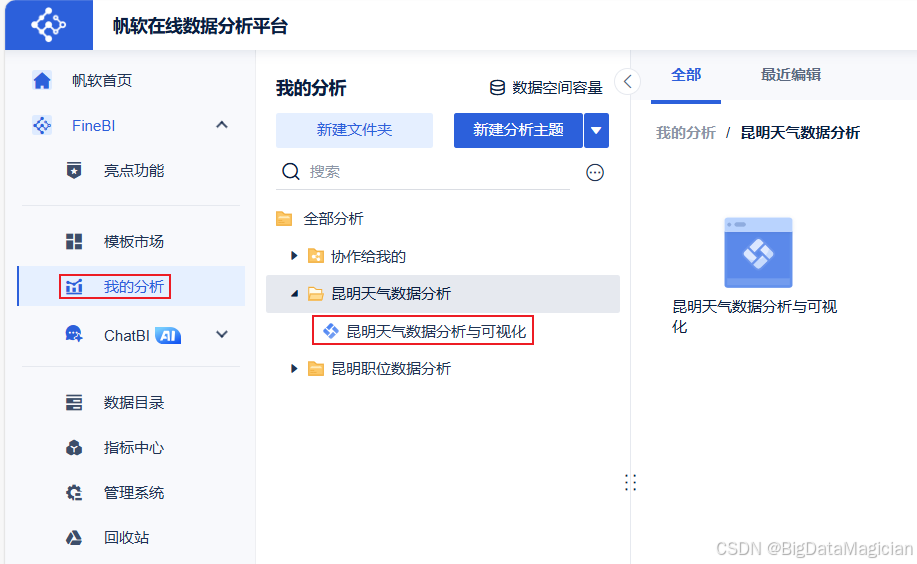Select the 昆明职位数据分析 folder label
The height and width of the screenshot is (564, 917).
coord(391,369)
